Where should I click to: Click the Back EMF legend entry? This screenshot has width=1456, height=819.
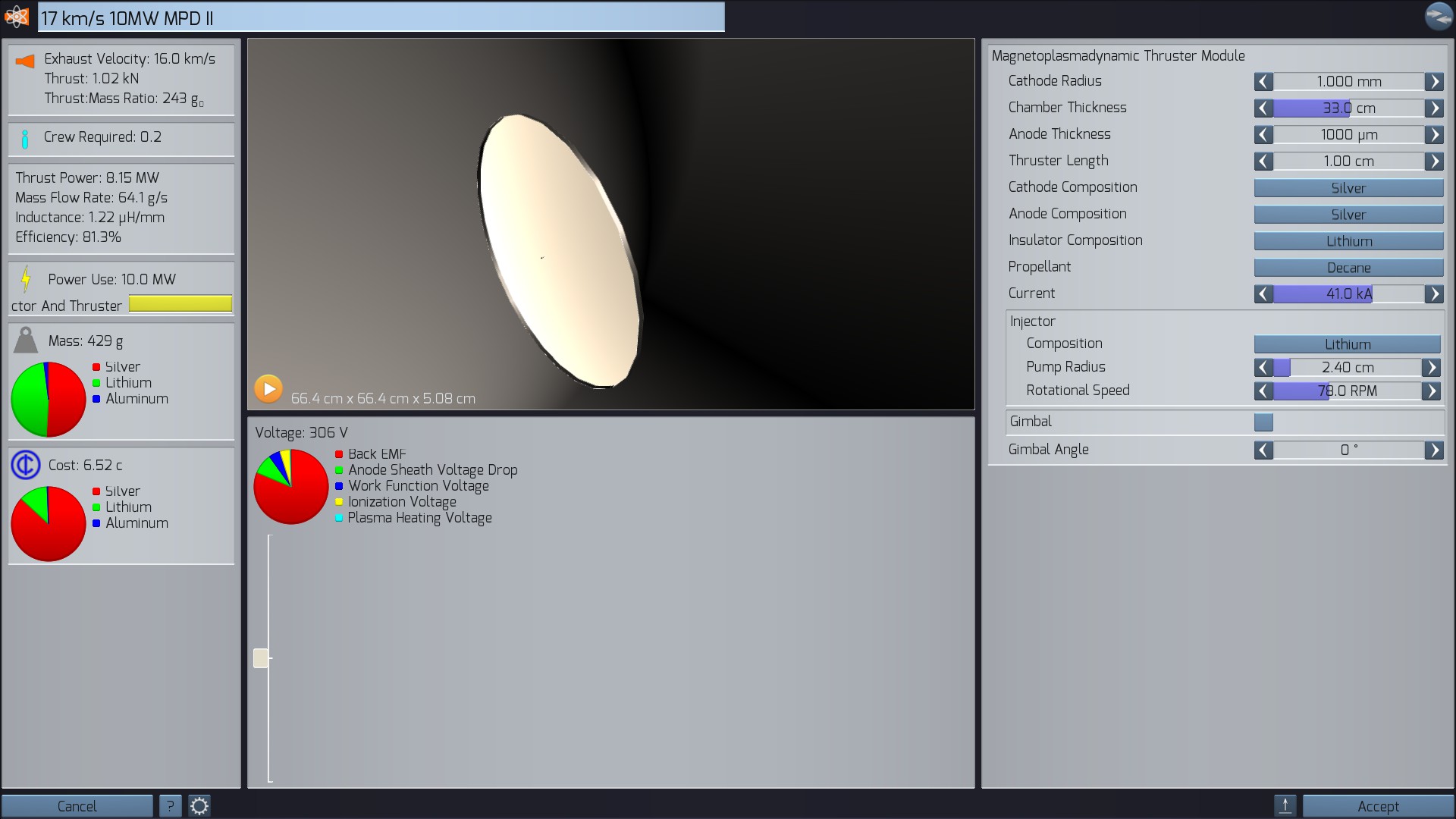[x=370, y=453]
